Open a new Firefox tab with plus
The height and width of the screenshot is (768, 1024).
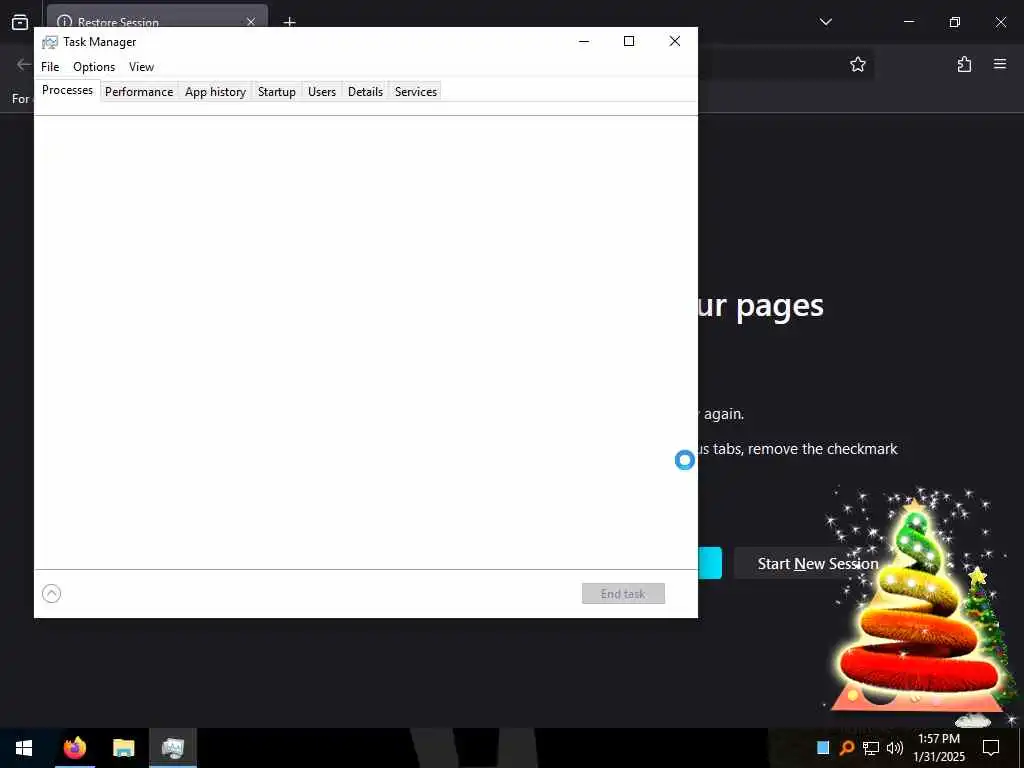(x=289, y=22)
